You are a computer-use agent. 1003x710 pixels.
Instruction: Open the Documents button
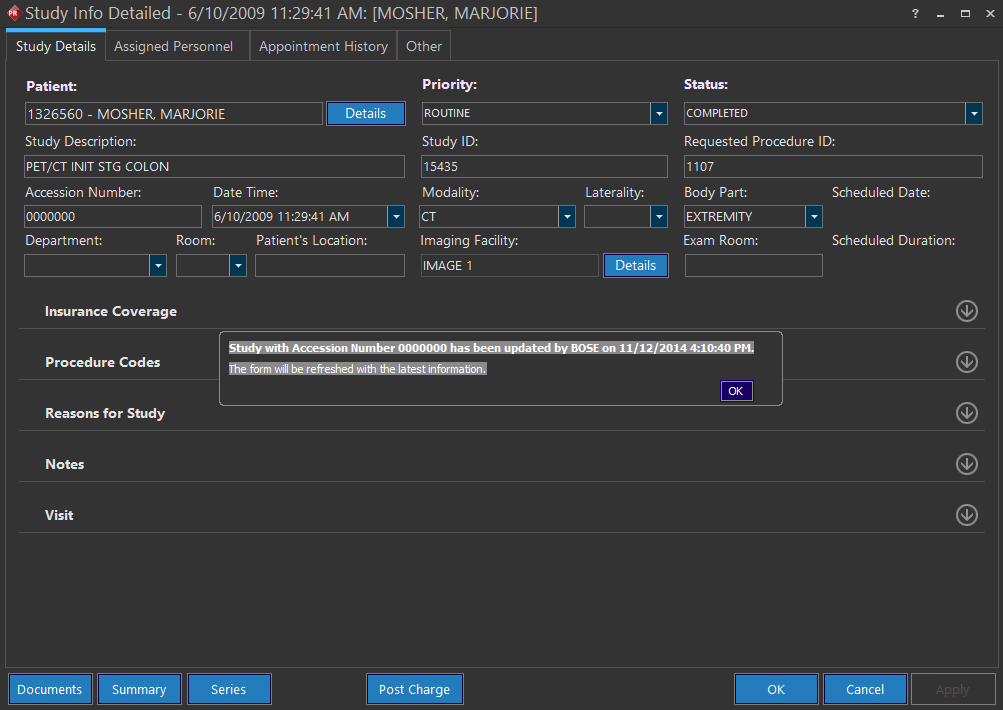(x=50, y=689)
